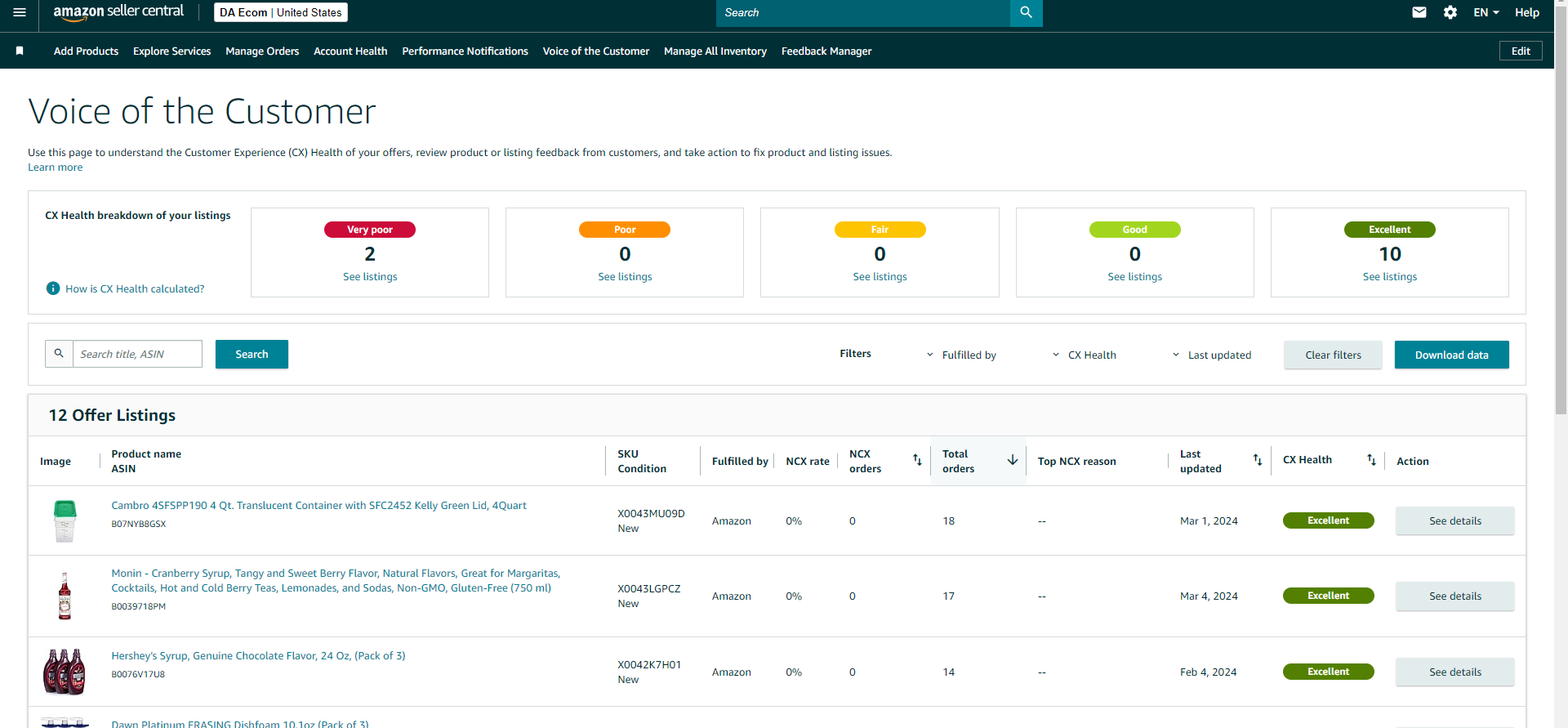Open the settings gear icon

(1450, 12)
